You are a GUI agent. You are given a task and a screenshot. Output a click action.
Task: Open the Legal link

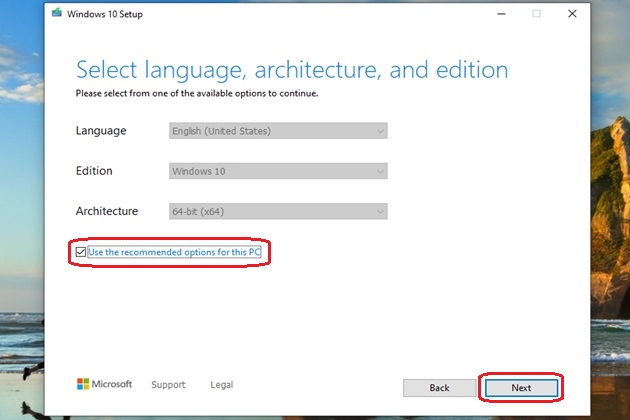[x=221, y=384]
